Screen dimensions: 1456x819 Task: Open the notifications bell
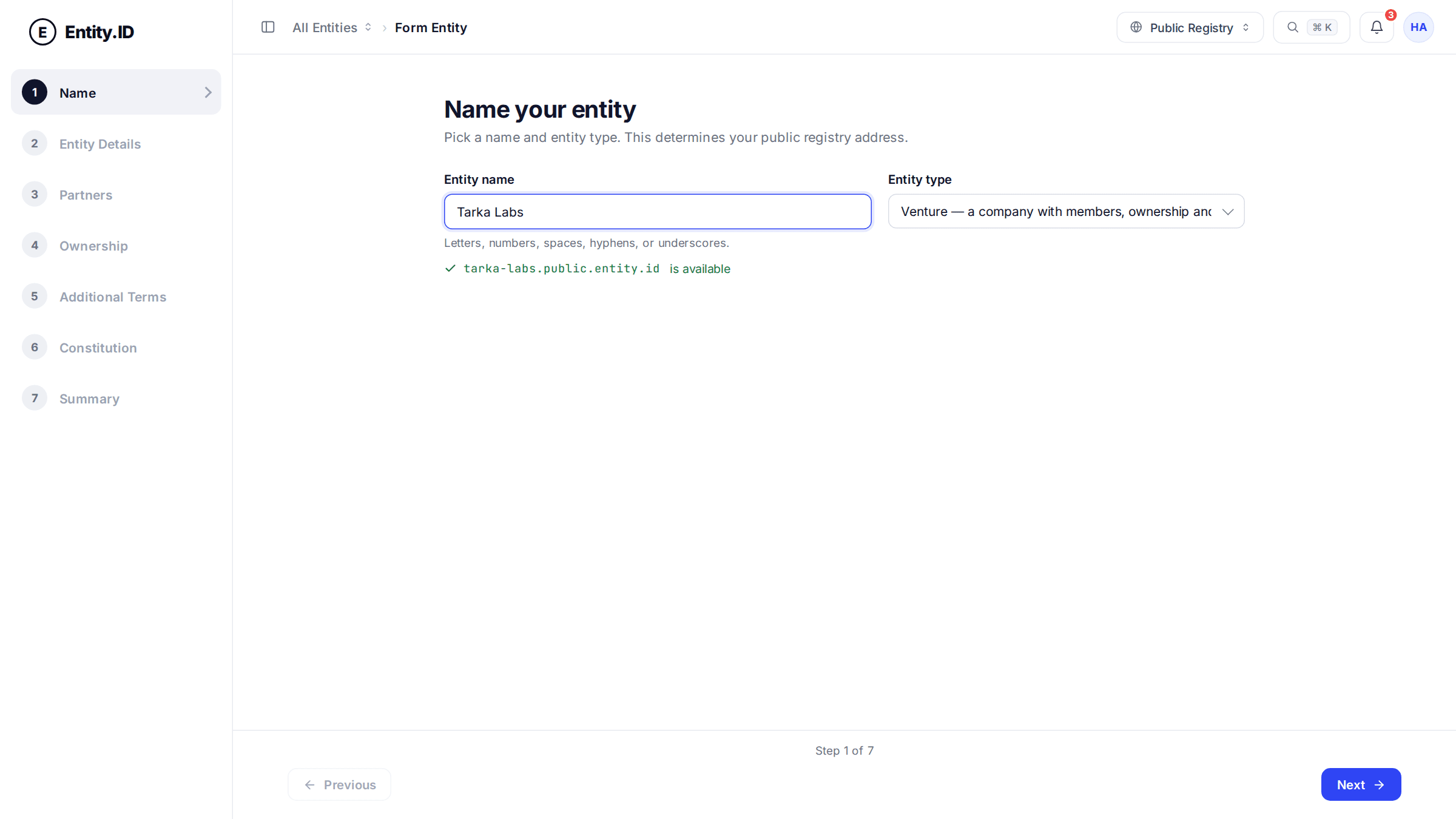[1377, 27]
